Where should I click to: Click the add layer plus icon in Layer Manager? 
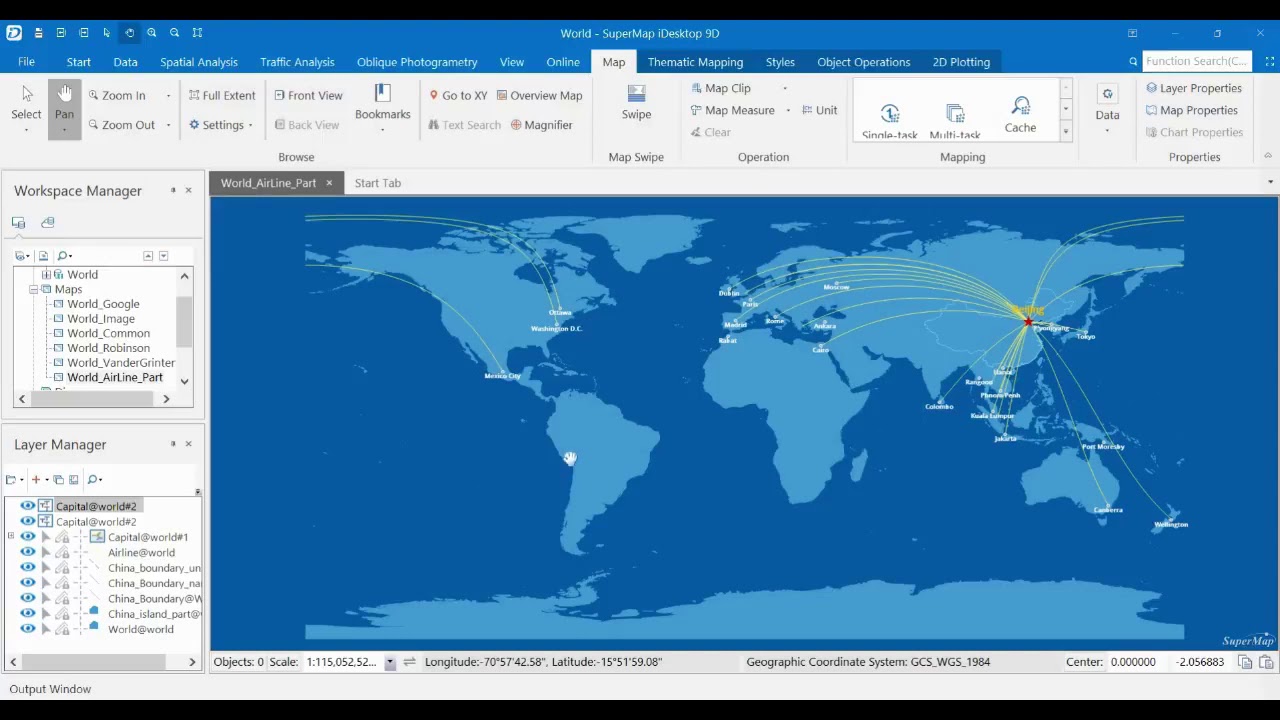(x=36, y=480)
